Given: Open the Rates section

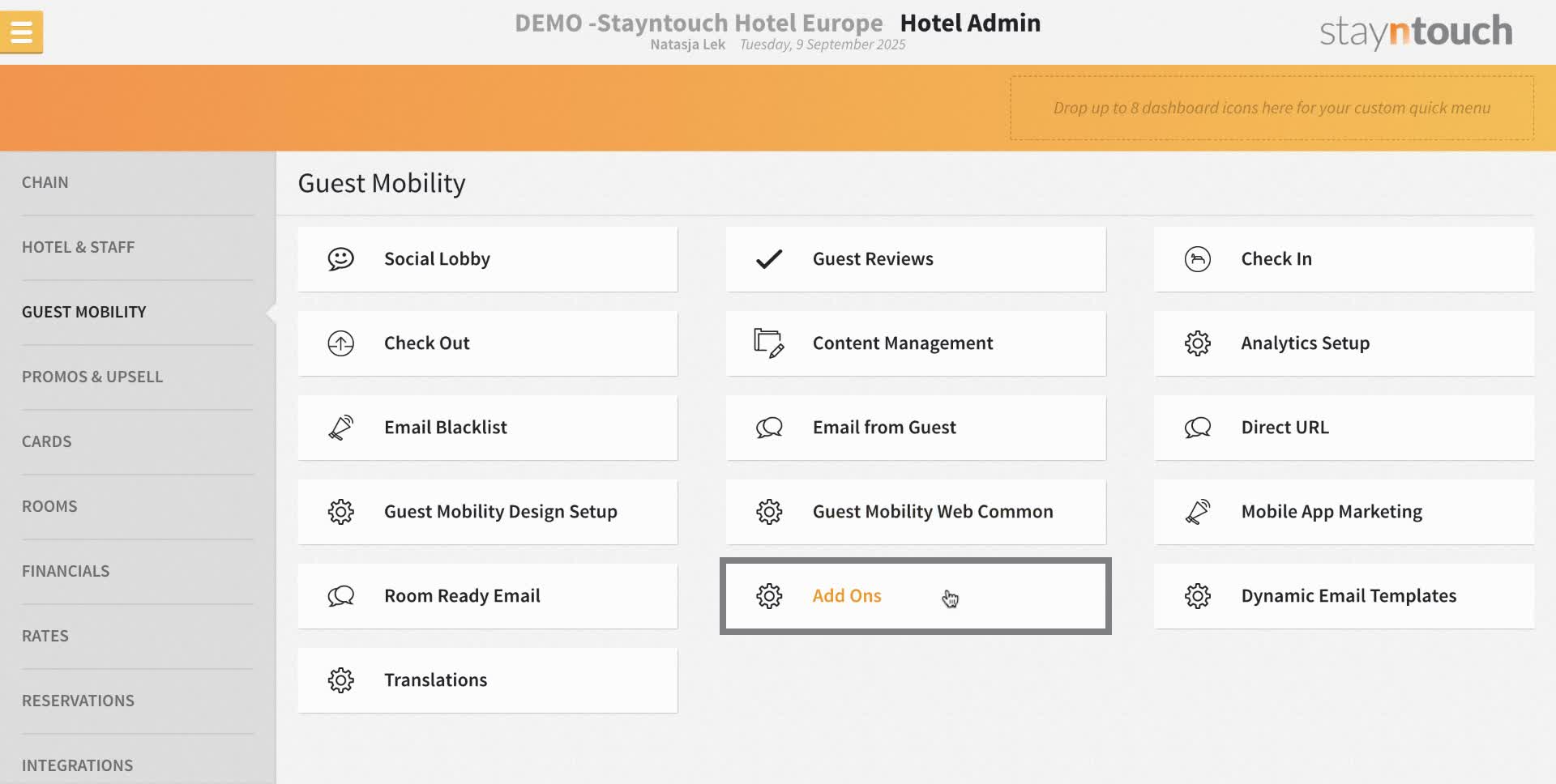Looking at the screenshot, I should coord(138,636).
